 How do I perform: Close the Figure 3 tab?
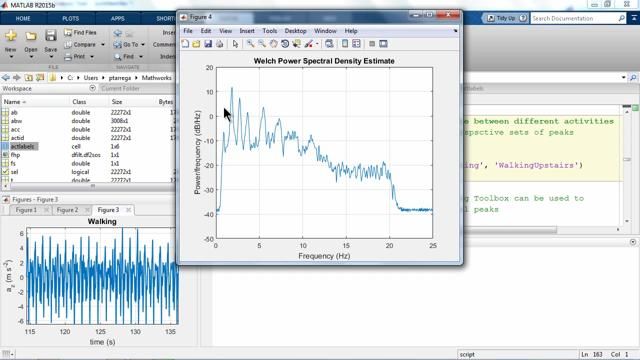(128, 210)
